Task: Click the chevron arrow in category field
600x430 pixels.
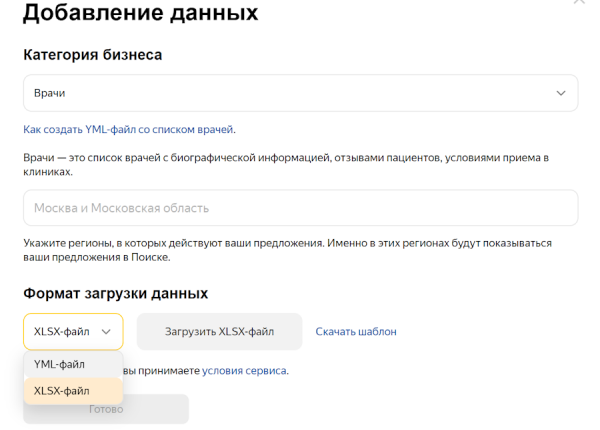Action: click(x=561, y=93)
